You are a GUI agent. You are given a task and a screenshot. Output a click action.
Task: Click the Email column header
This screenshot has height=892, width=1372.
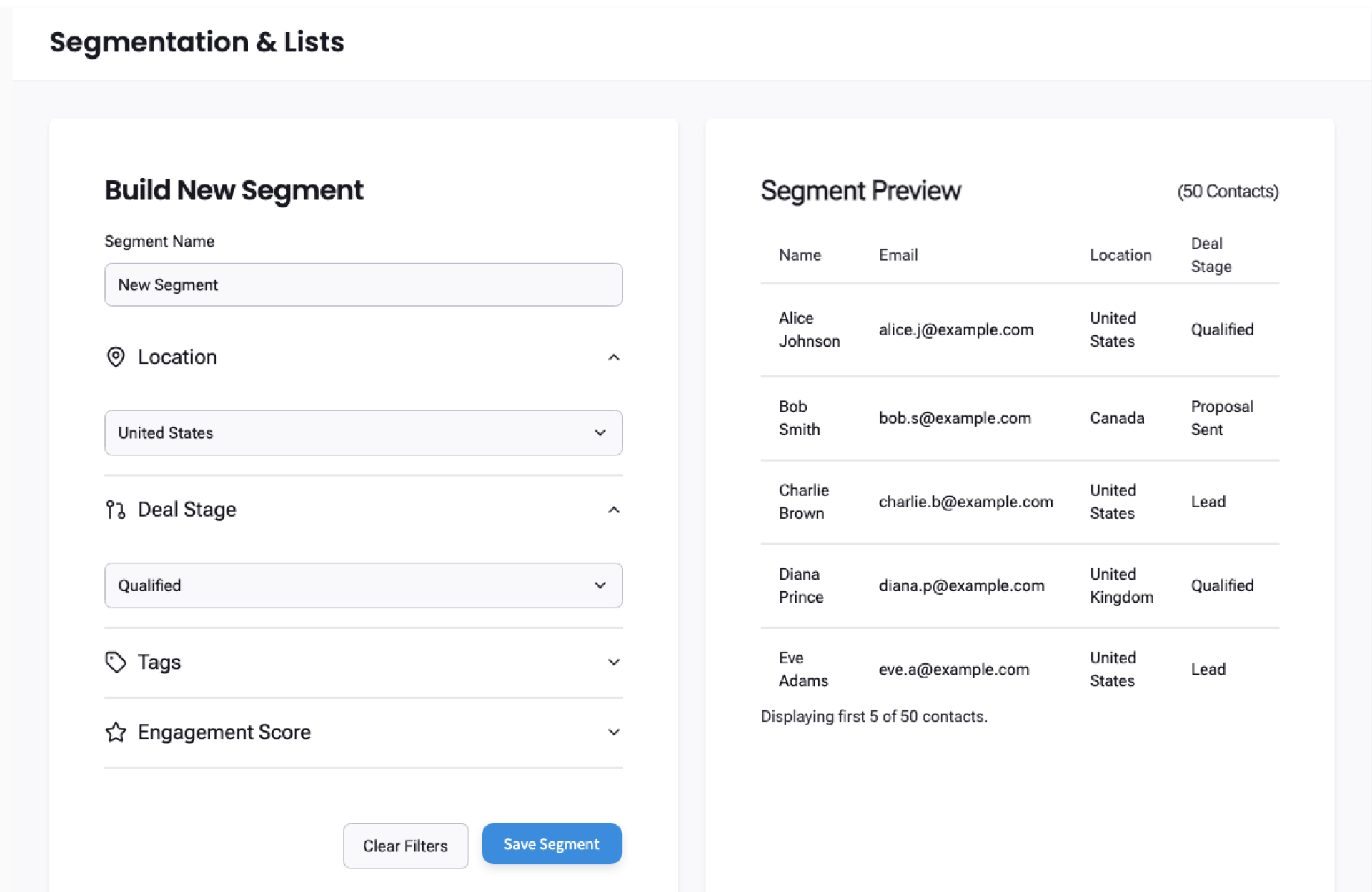(x=898, y=255)
